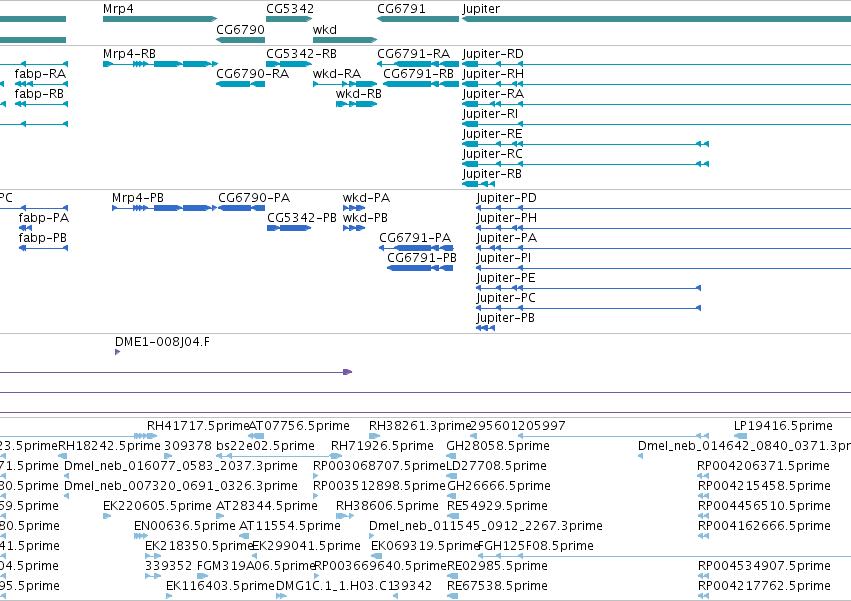
Task: Select the fabp-PB protein label
Action: coord(43,238)
